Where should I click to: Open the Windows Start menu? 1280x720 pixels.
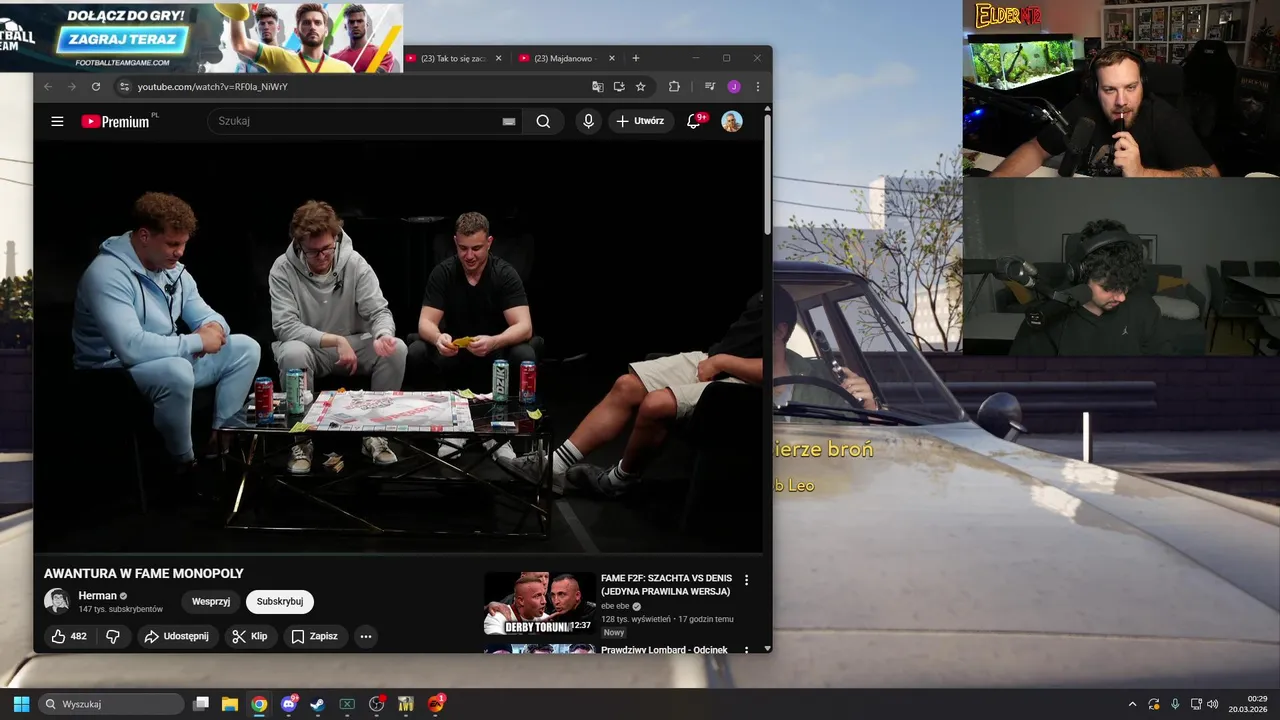coord(21,704)
